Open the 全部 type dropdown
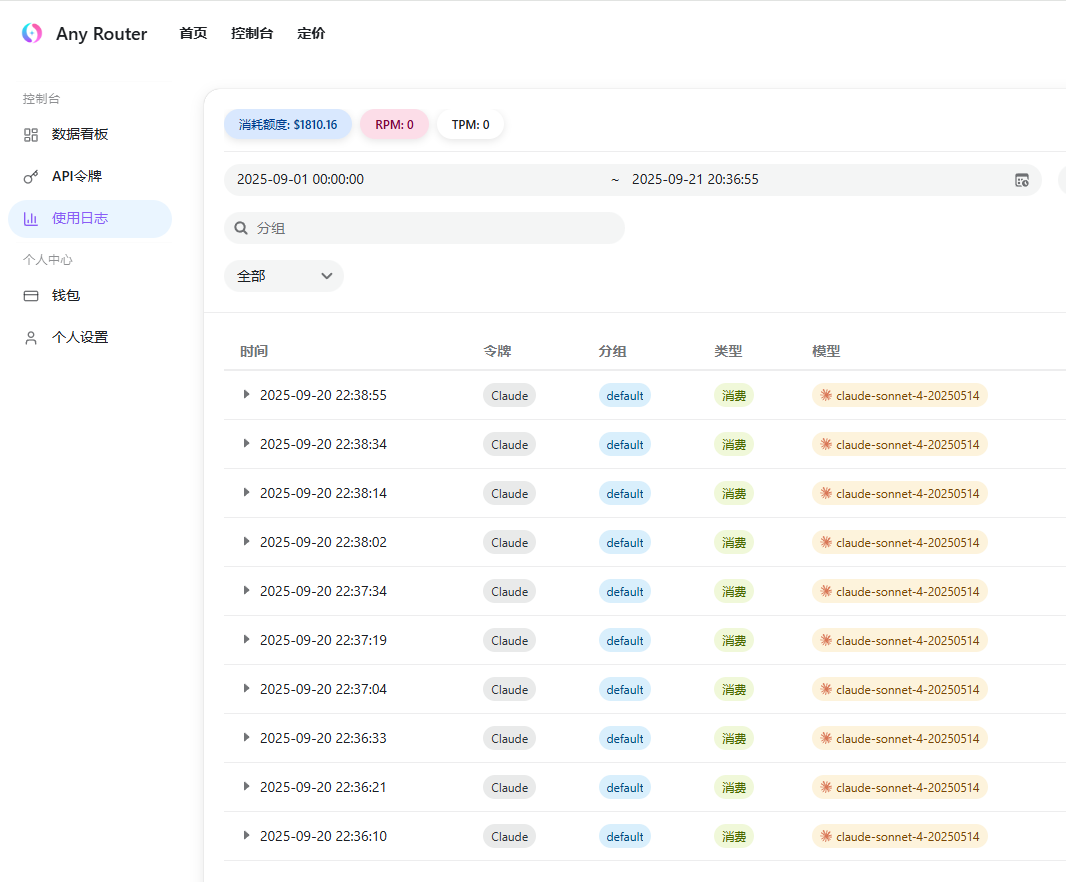Image resolution: width=1066 pixels, height=882 pixels. pos(283,276)
